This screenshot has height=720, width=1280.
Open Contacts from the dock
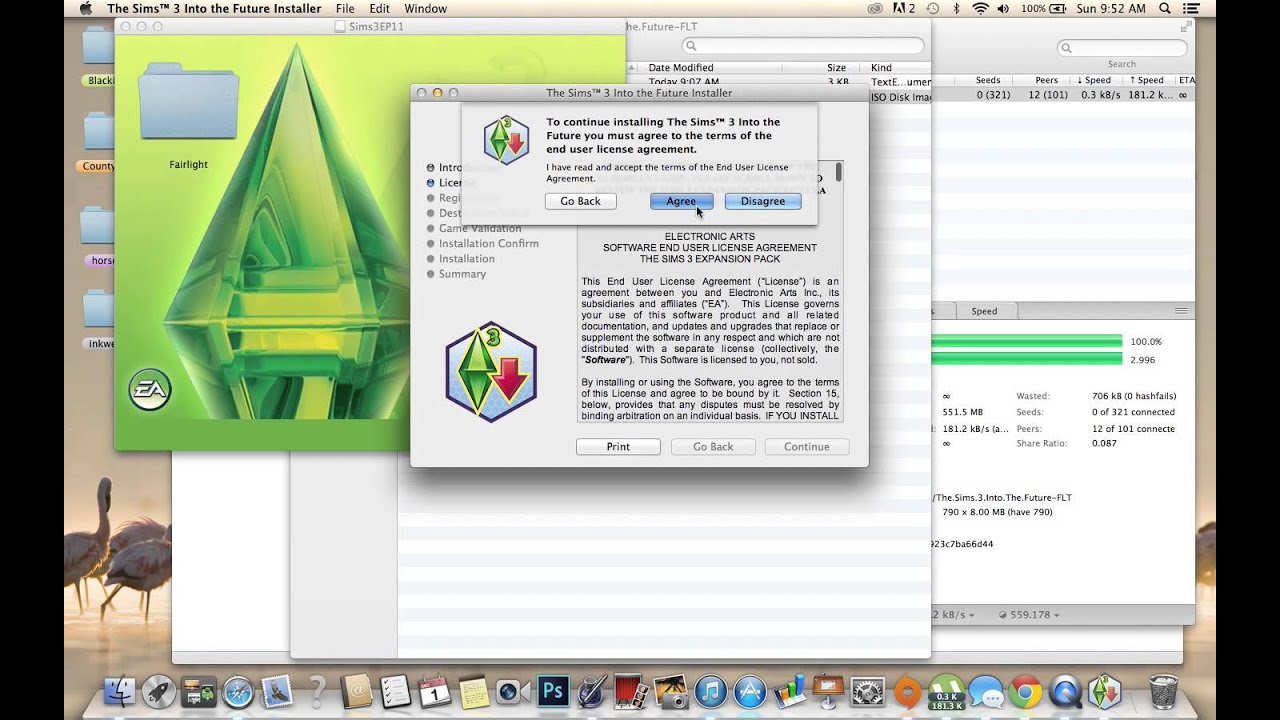pos(356,692)
